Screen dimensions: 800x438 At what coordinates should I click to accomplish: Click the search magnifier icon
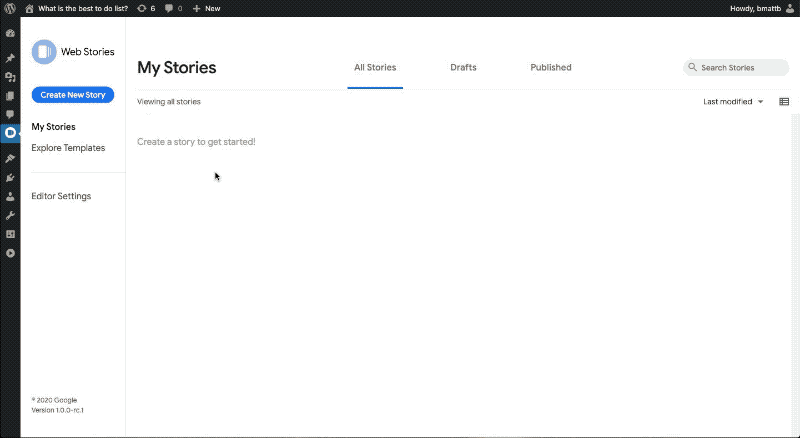click(x=692, y=67)
